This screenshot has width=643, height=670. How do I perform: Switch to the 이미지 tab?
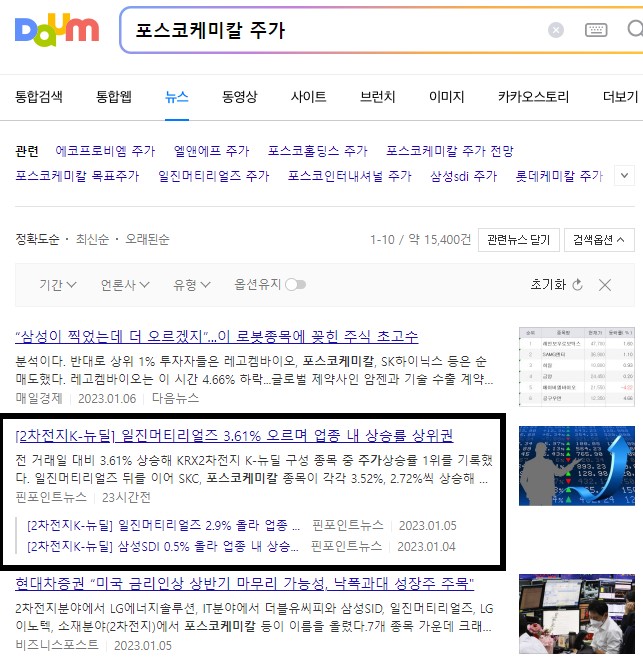coord(446,97)
